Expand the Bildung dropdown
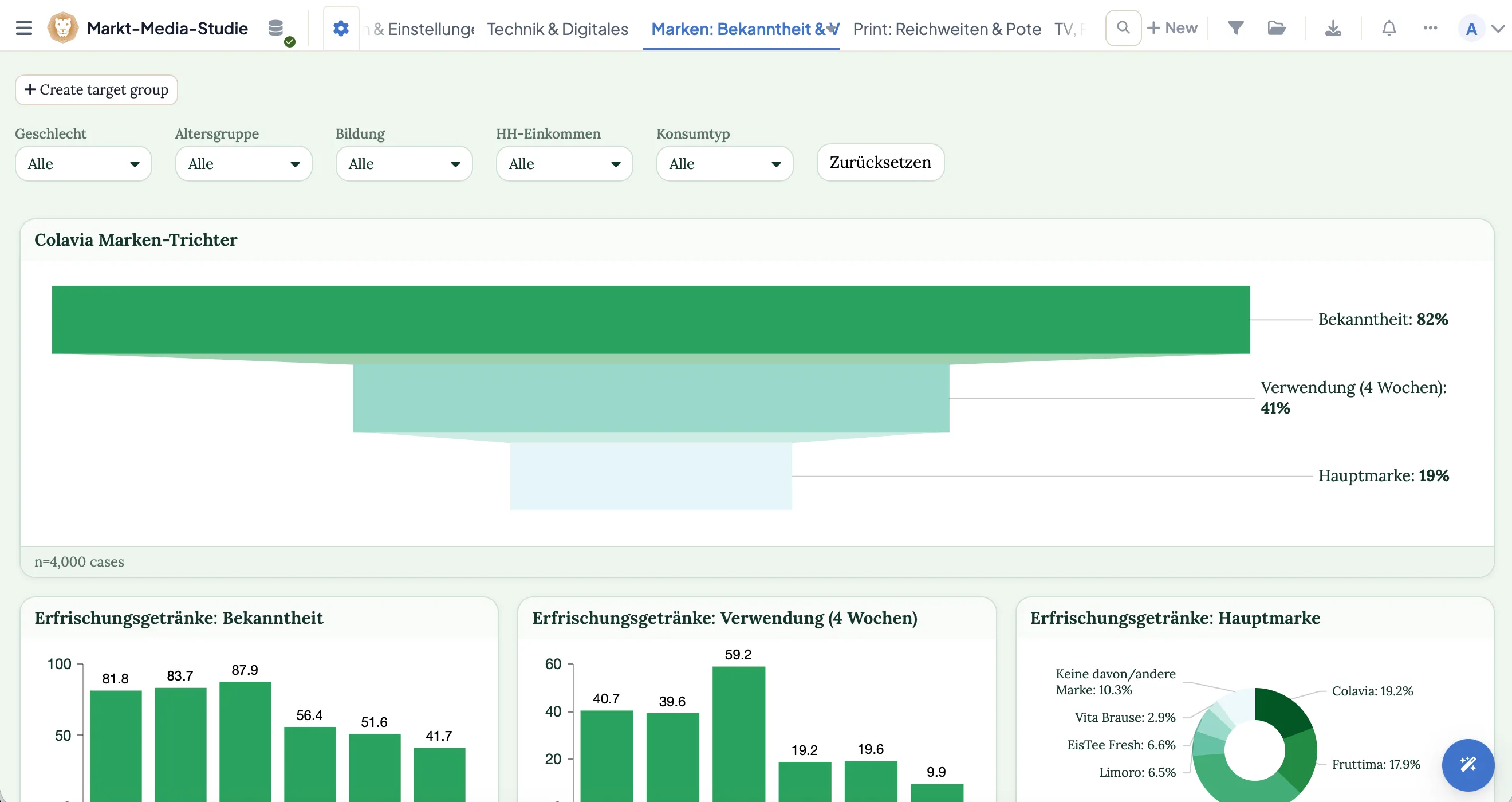The width and height of the screenshot is (1512, 802). click(404, 164)
